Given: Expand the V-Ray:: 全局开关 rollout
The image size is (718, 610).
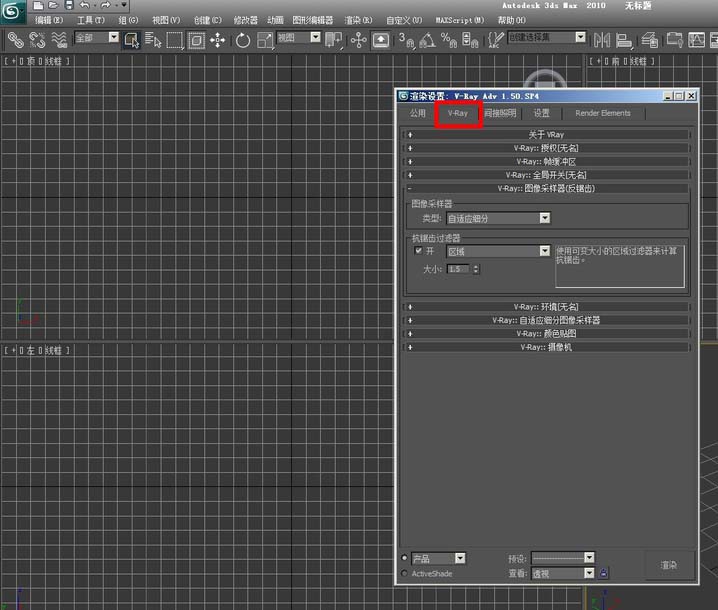Looking at the screenshot, I should click(x=546, y=175).
